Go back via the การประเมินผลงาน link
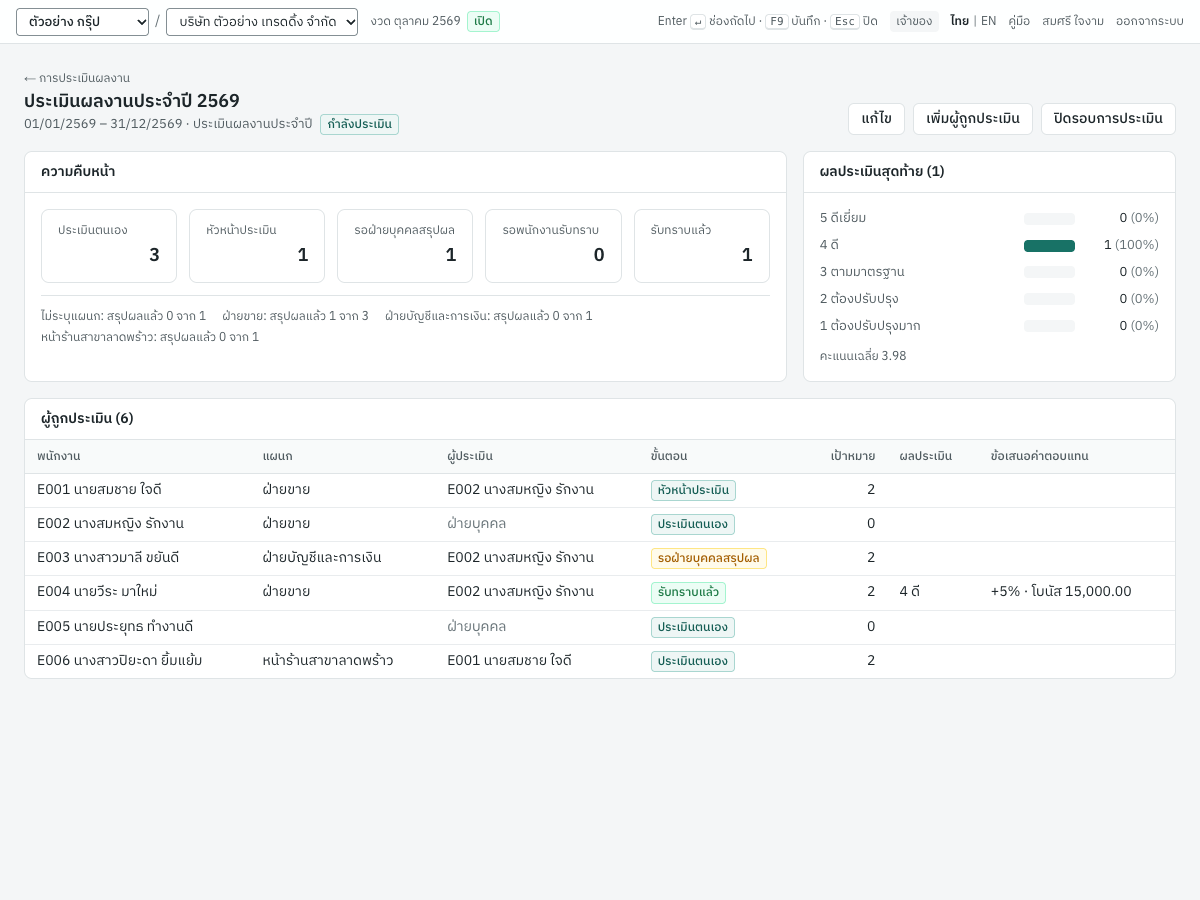This screenshot has width=1200, height=900. point(77,78)
